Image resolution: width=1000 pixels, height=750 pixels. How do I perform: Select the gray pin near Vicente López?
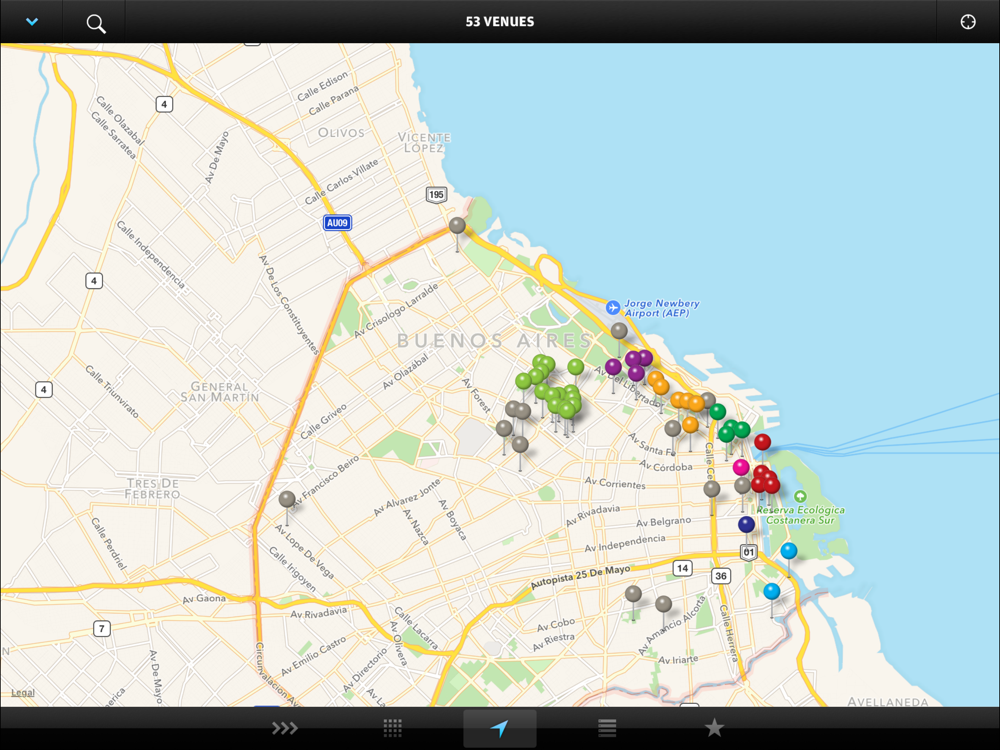point(457,225)
